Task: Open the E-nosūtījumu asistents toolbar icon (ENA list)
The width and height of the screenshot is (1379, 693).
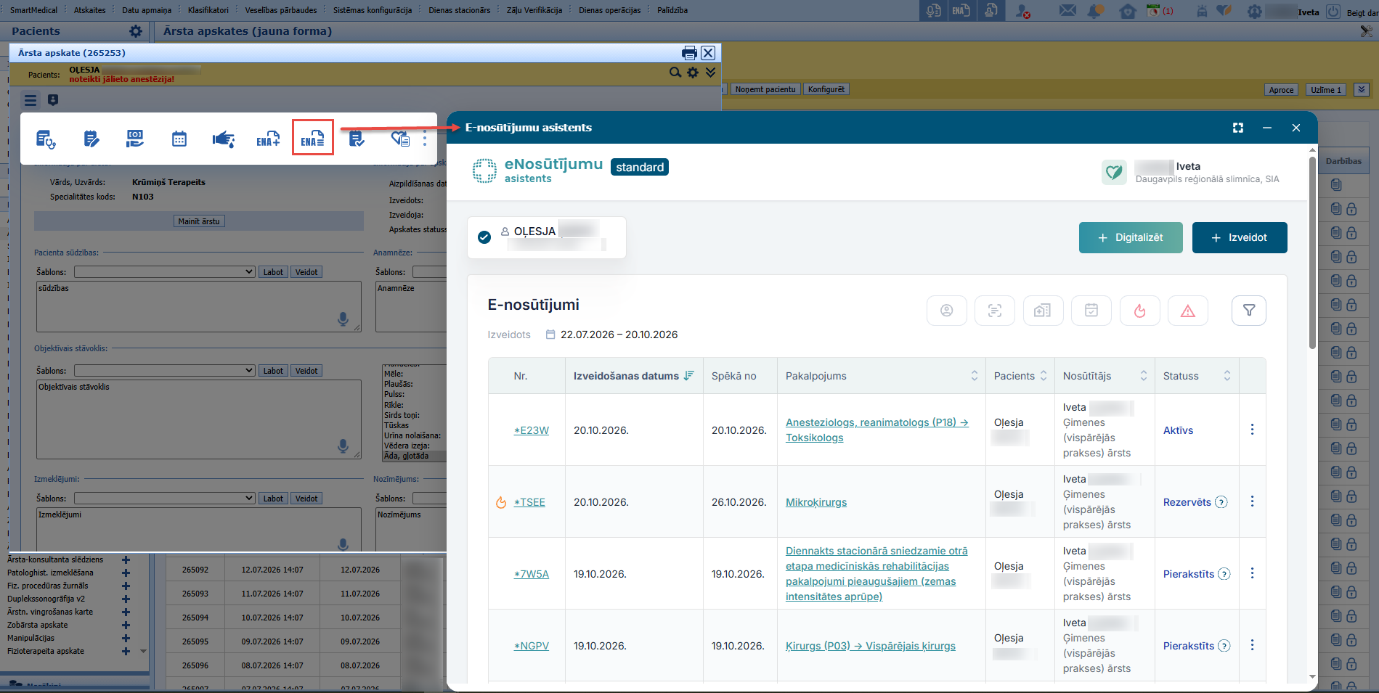Action: tap(313, 139)
